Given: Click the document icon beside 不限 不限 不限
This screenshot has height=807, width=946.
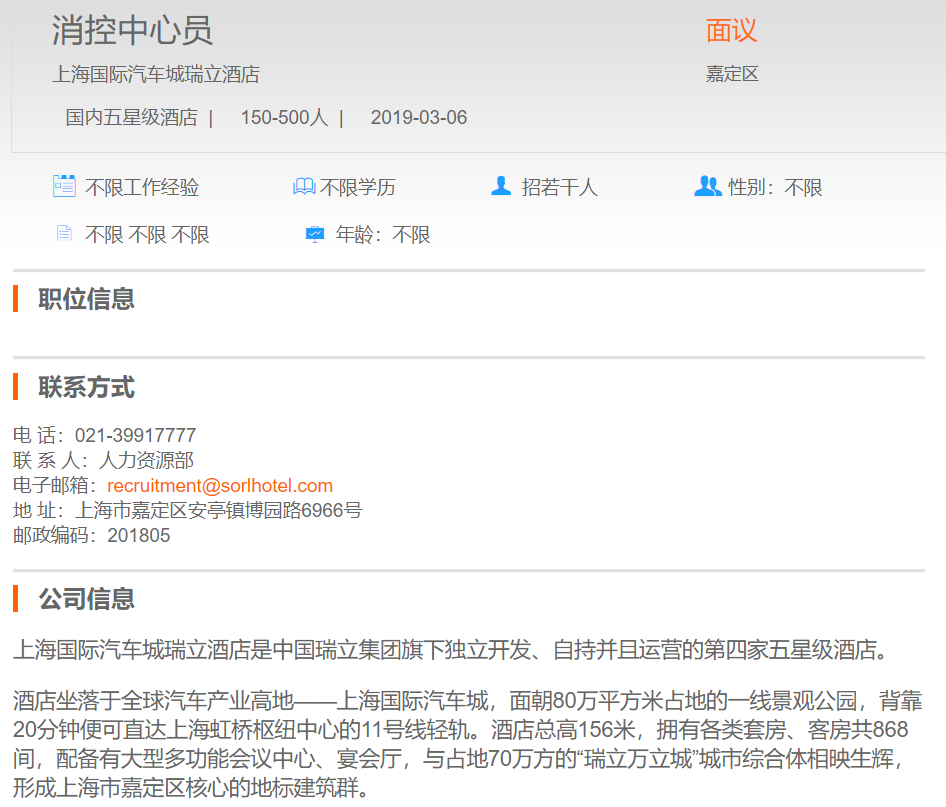Looking at the screenshot, I should [x=64, y=234].
